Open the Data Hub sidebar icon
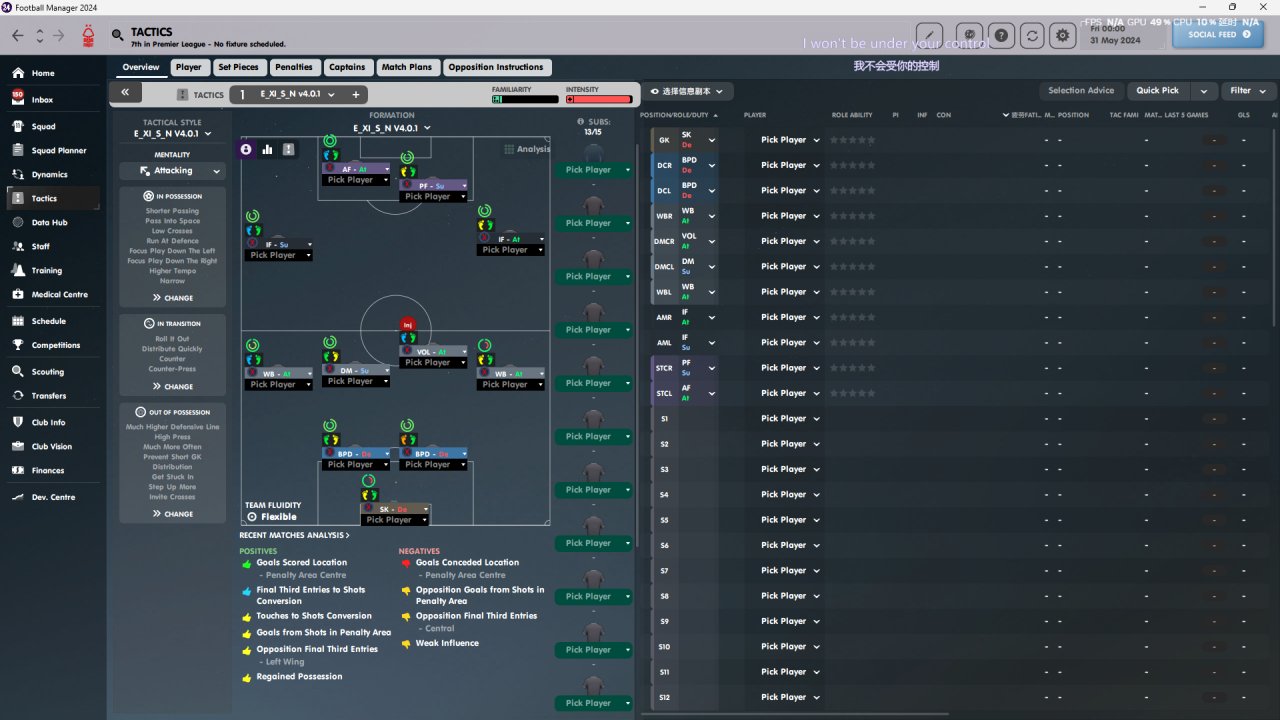 (x=17, y=223)
